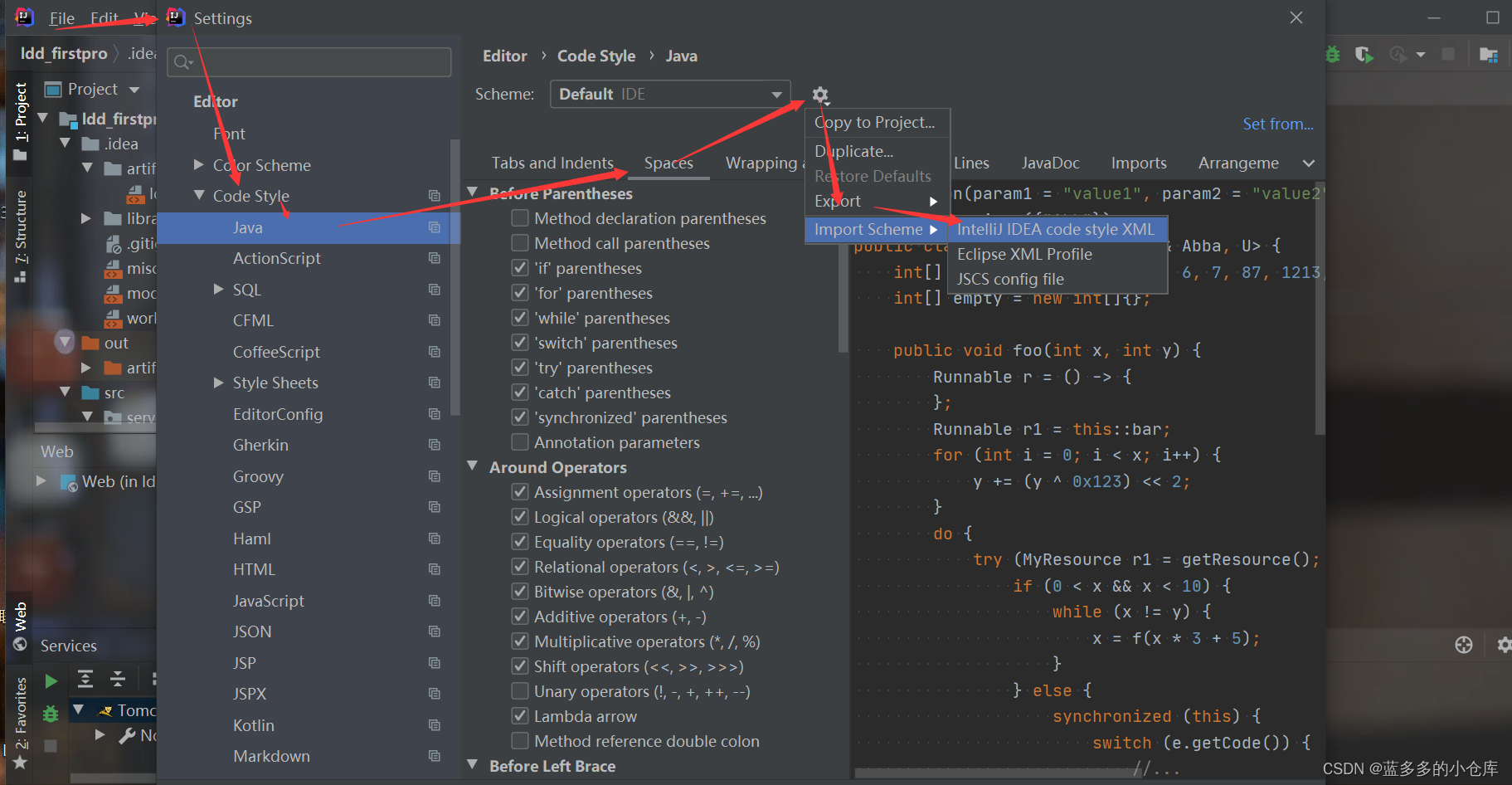
Task: Collapse the Code Style tree node
Action: [199, 195]
